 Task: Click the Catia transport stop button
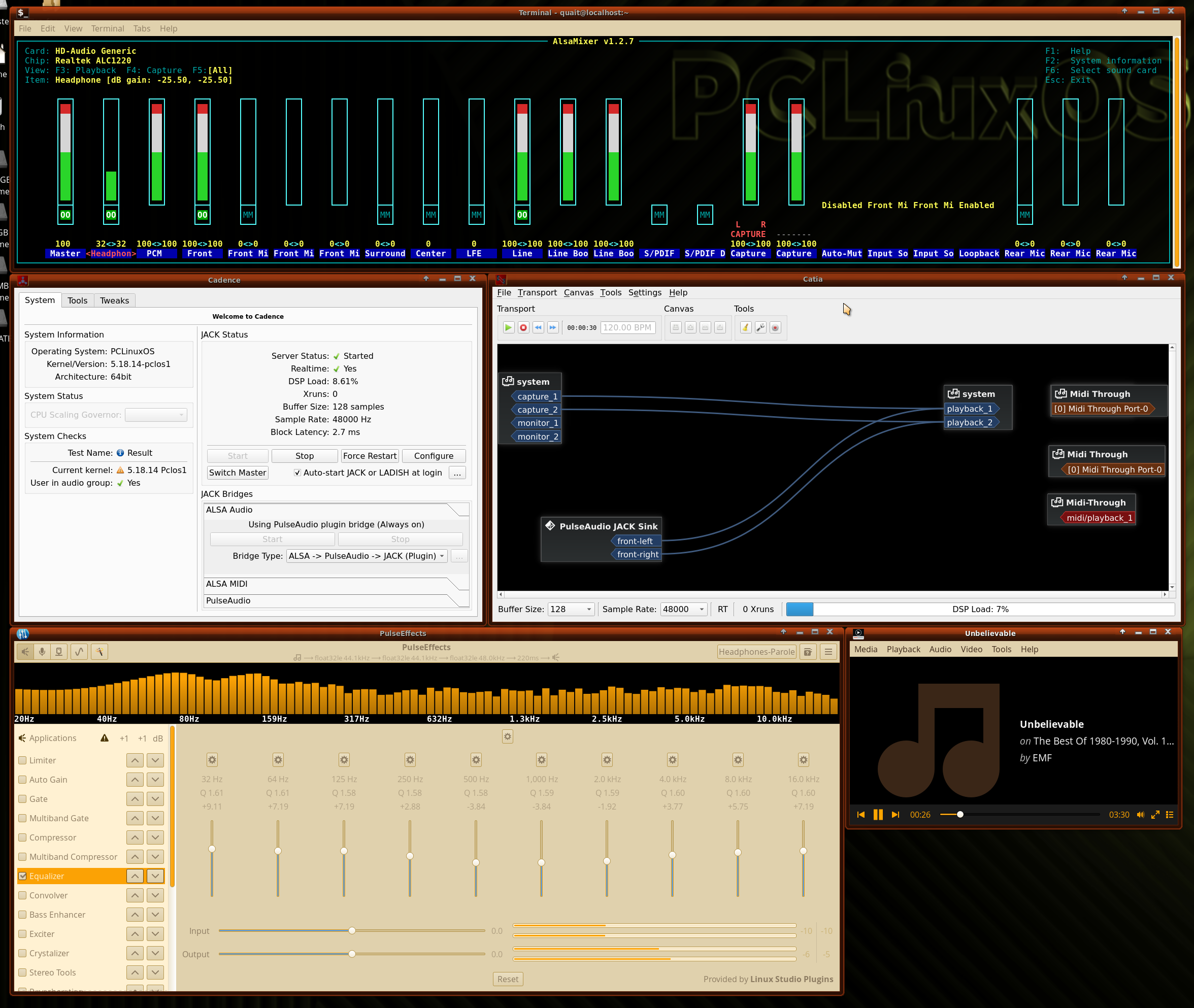coord(522,327)
